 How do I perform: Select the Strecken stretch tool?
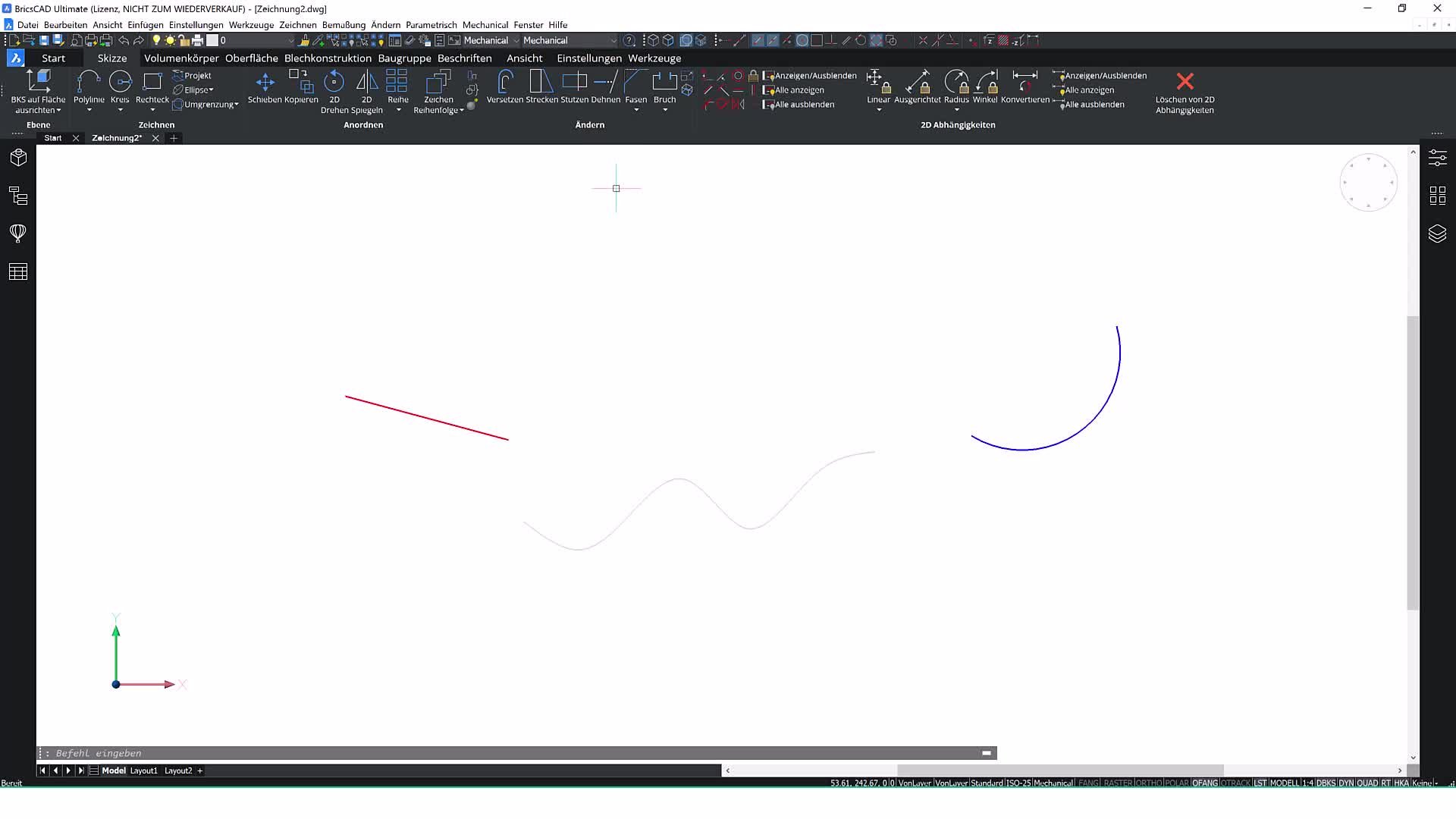point(541,86)
